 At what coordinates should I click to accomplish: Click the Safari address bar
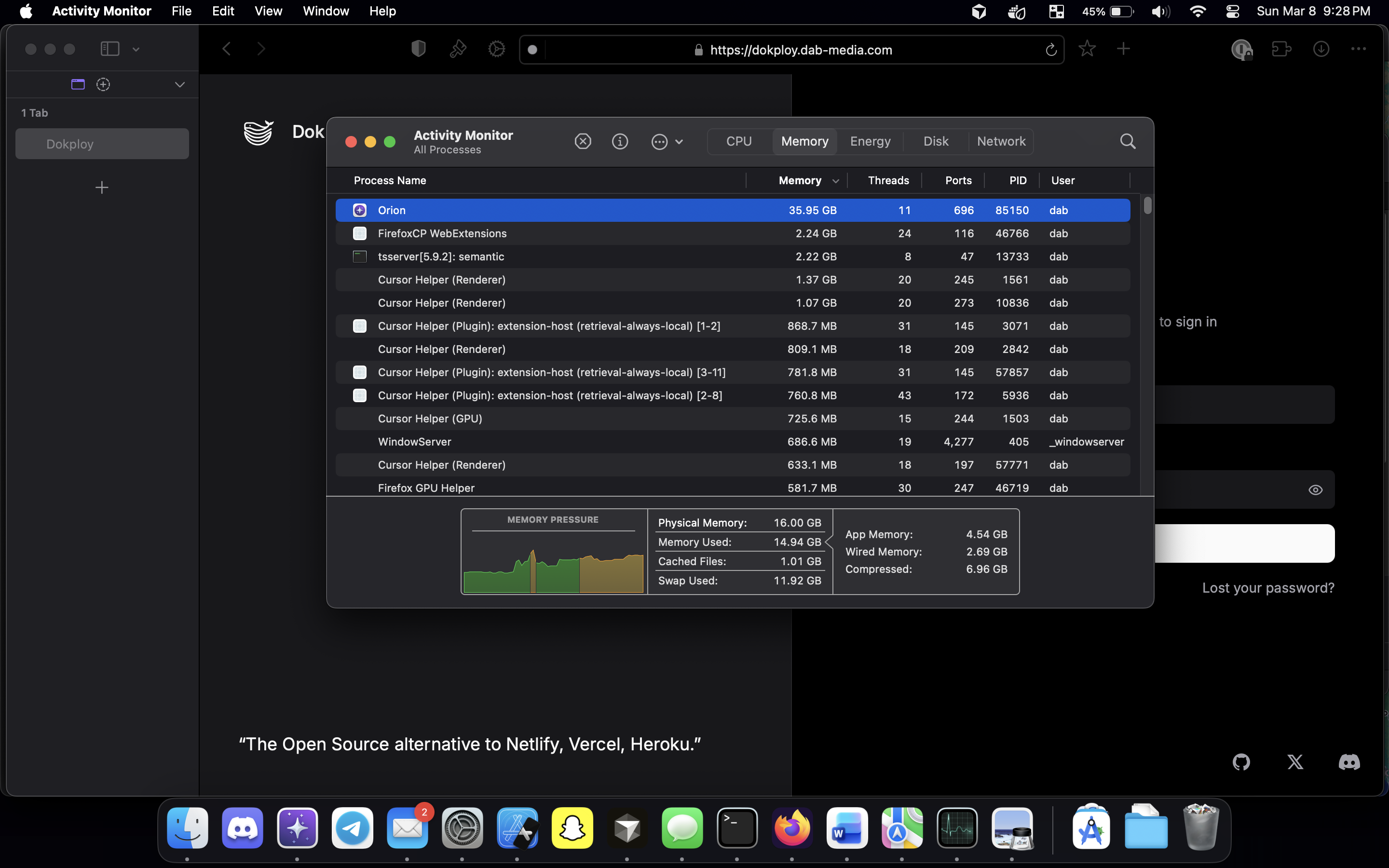801,49
